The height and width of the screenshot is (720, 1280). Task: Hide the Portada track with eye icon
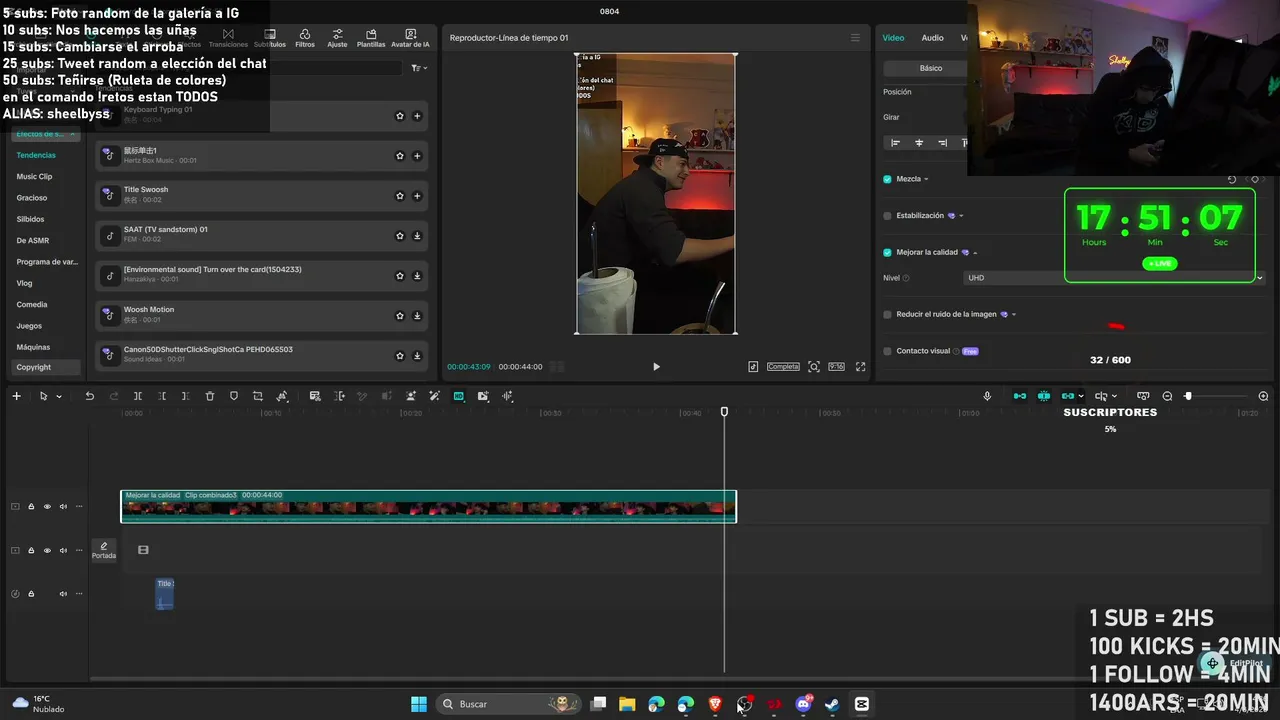click(47, 551)
